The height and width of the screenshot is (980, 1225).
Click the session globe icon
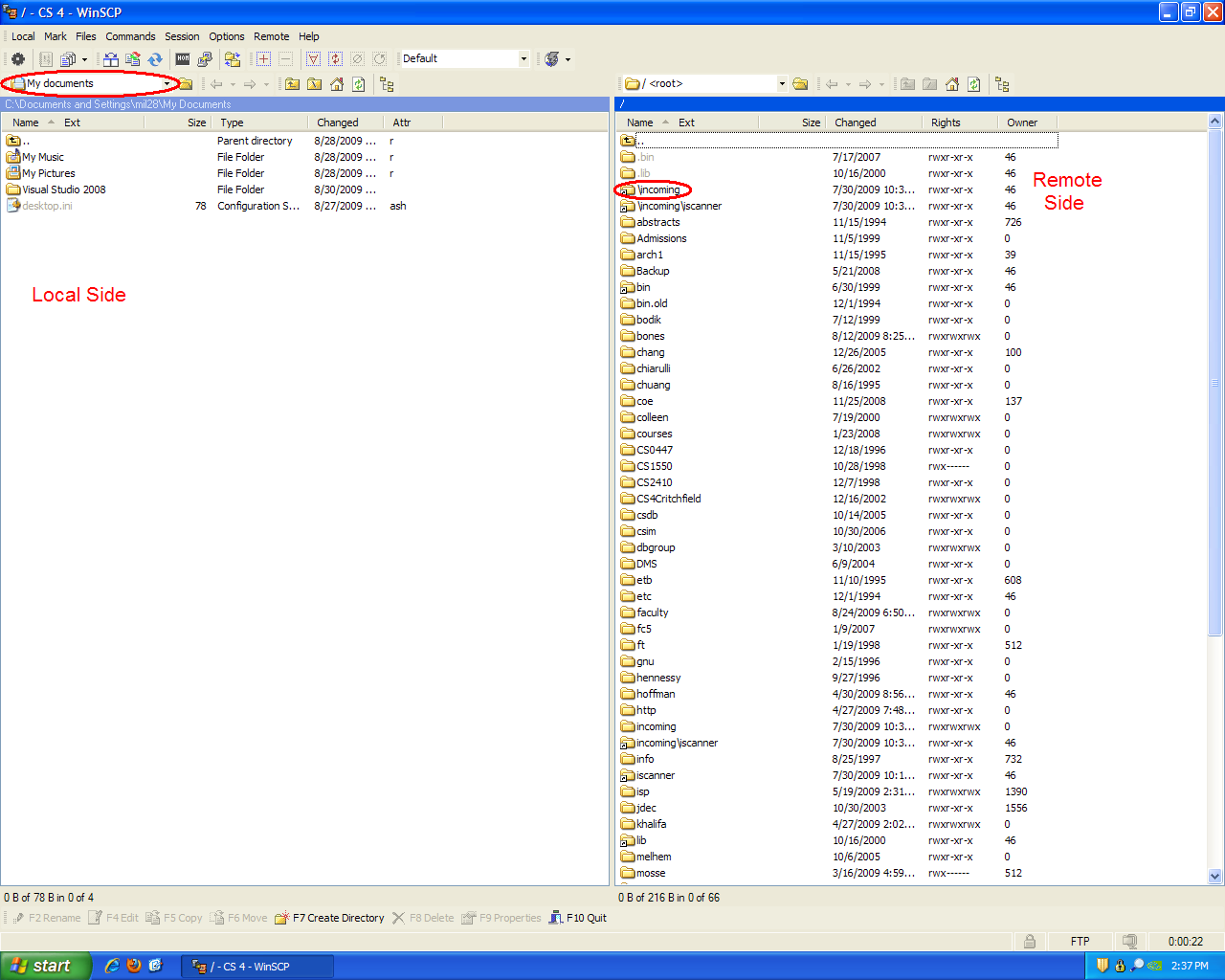click(x=552, y=59)
